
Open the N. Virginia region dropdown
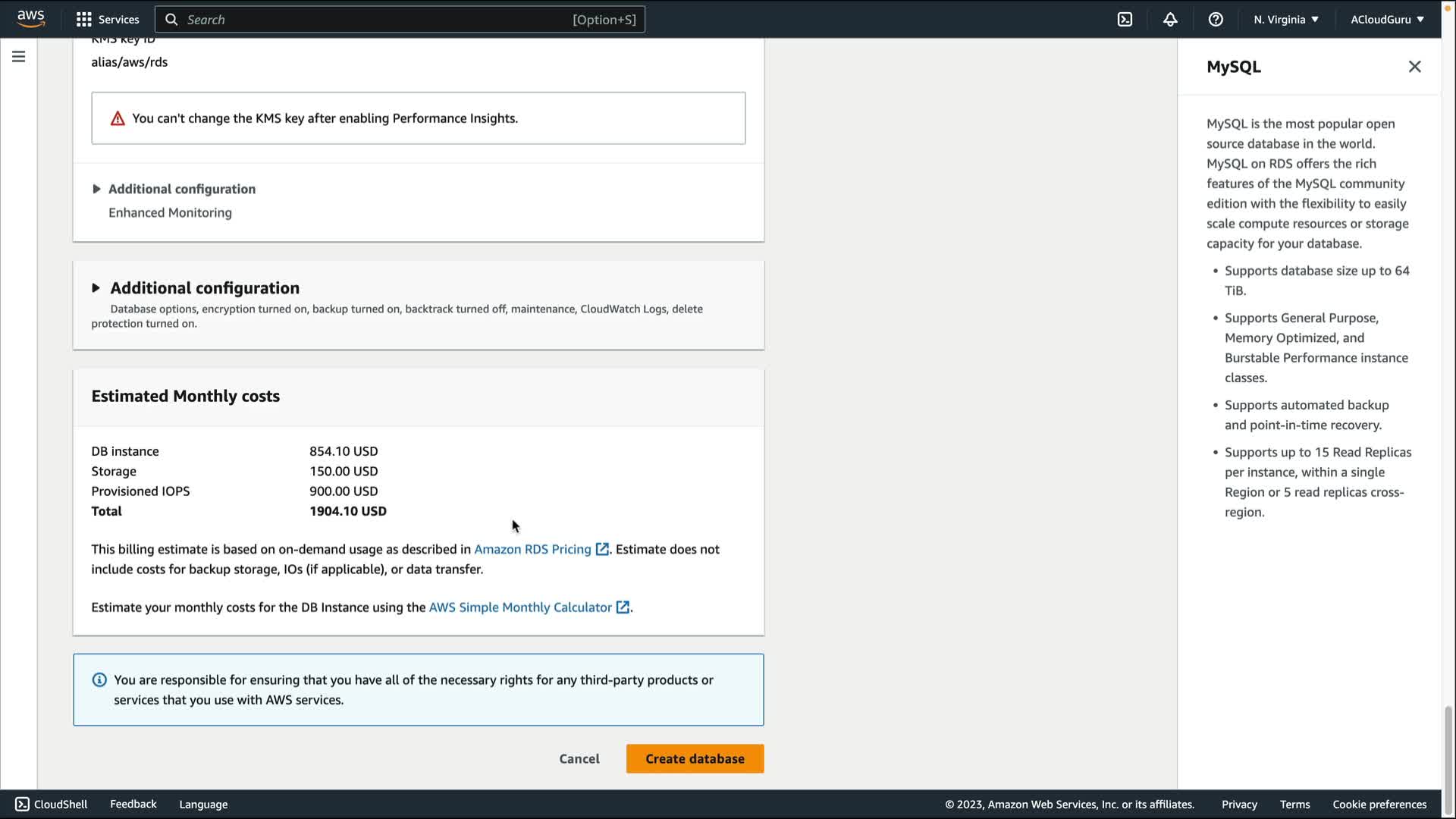point(1286,20)
